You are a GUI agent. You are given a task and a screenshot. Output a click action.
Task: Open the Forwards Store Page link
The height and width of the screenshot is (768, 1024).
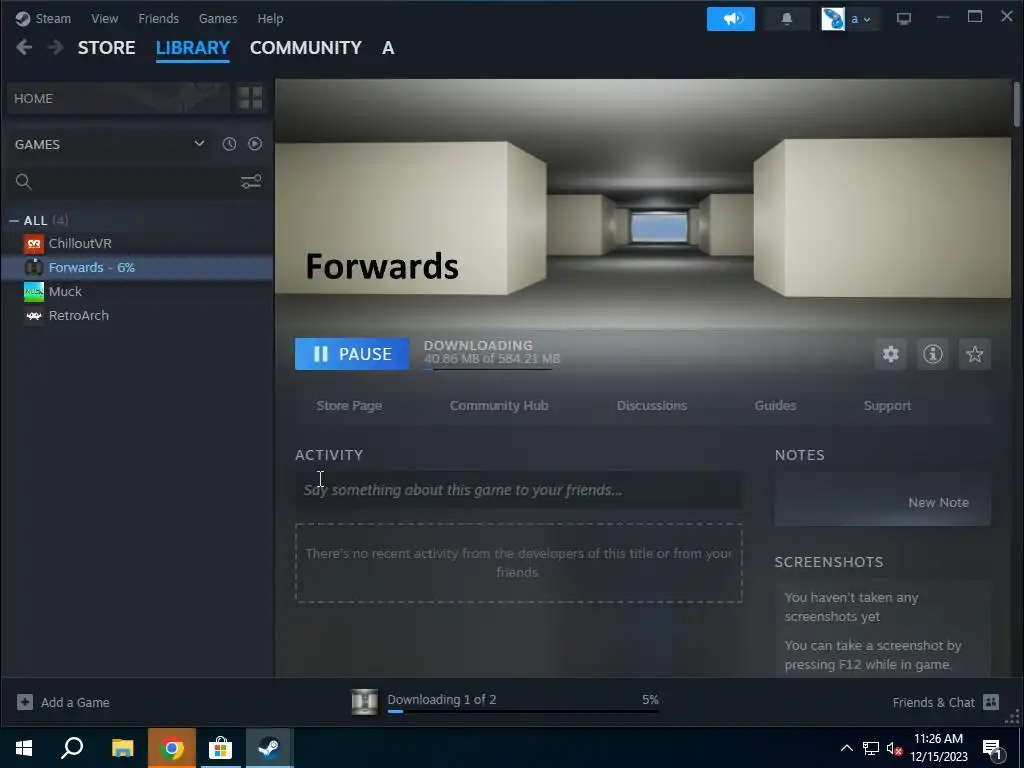click(x=349, y=406)
